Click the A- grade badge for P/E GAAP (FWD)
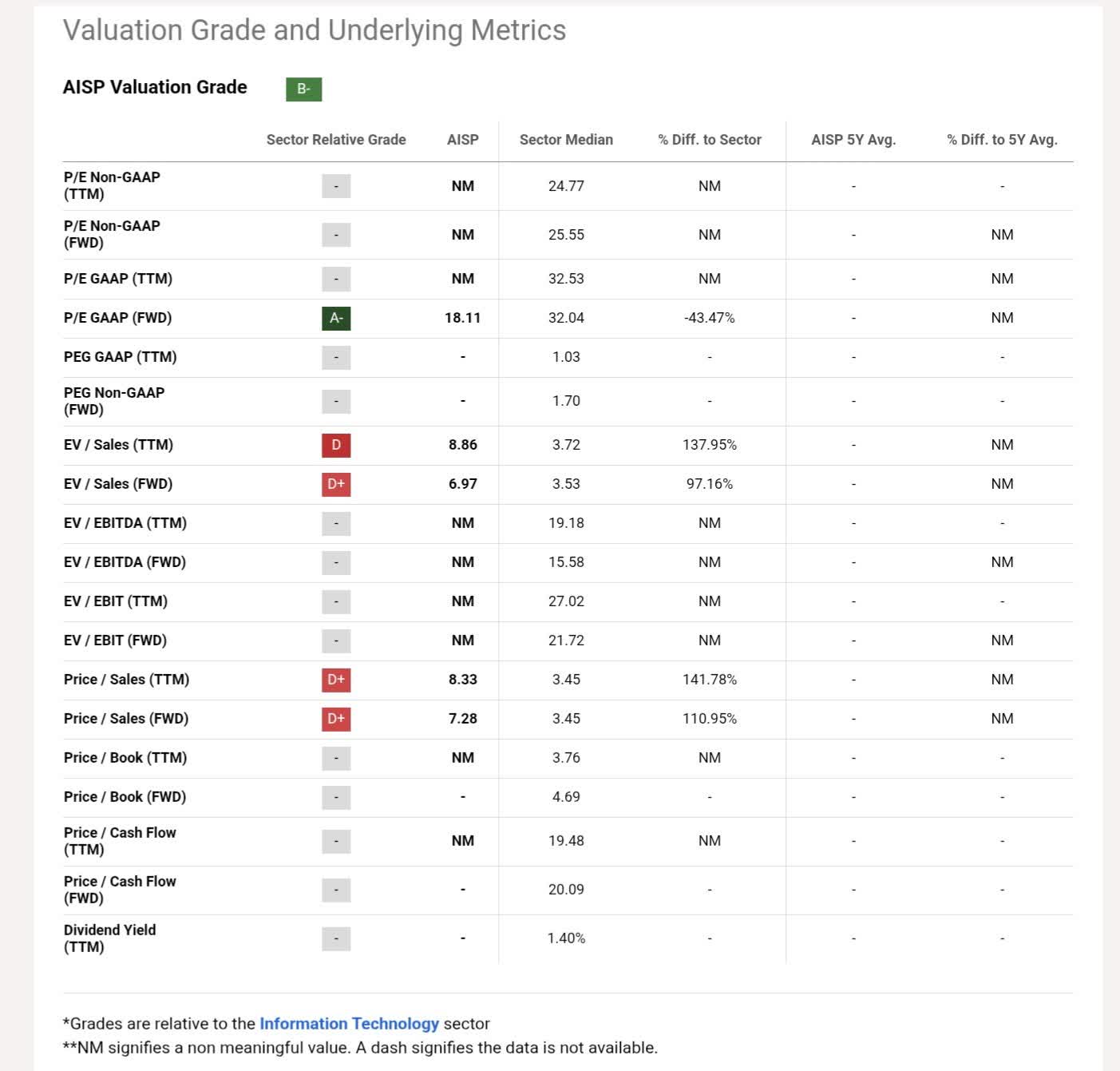The image size is (1120, 1071). point(336,318)
